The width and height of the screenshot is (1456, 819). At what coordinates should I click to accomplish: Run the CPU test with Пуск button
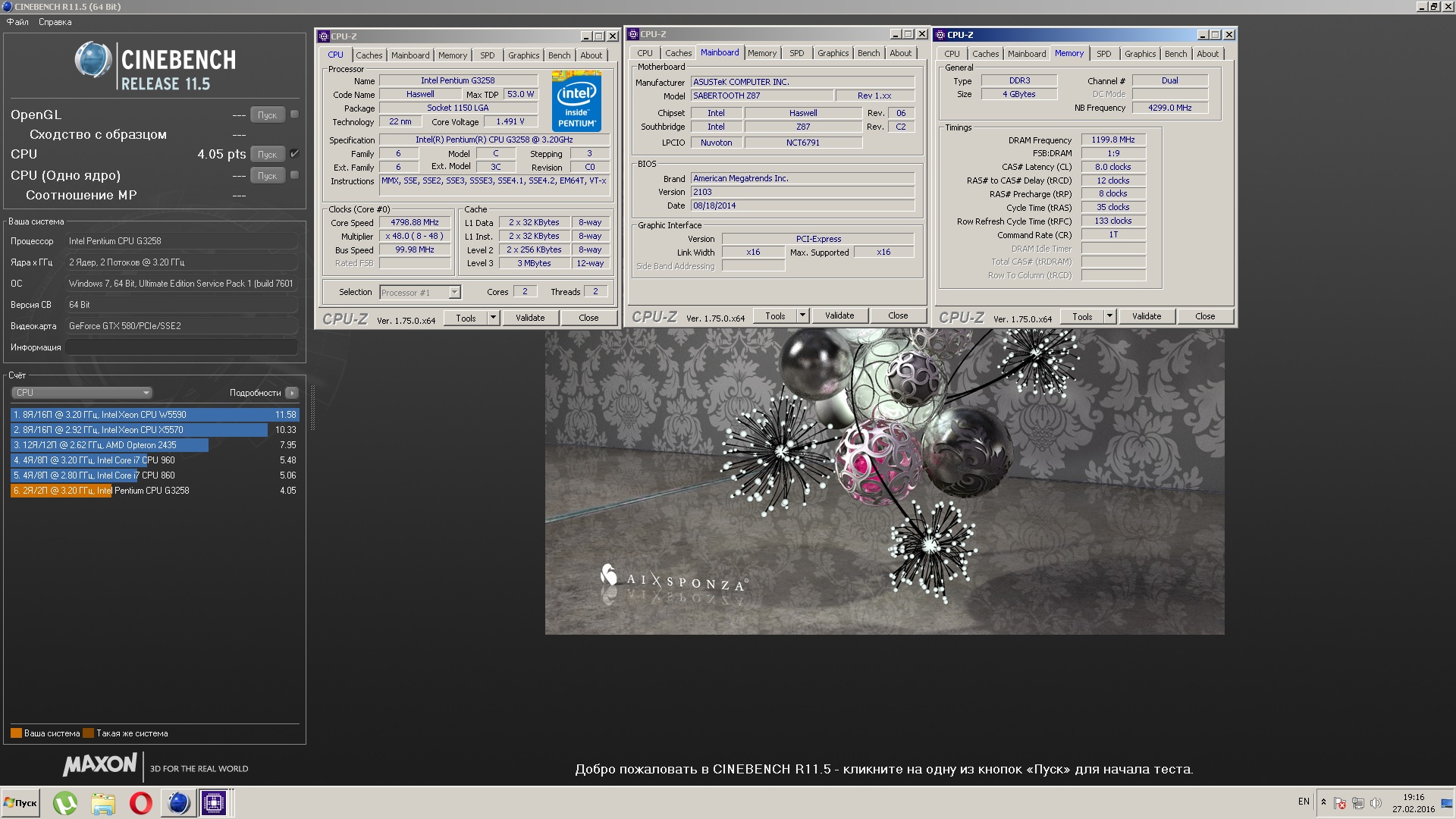click(x=267, y=154)
